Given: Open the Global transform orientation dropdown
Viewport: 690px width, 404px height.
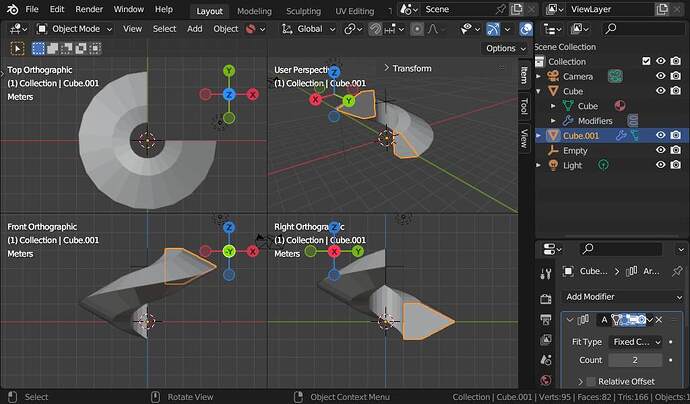Looking at the screenshot, I should click(x=308, y=29).
